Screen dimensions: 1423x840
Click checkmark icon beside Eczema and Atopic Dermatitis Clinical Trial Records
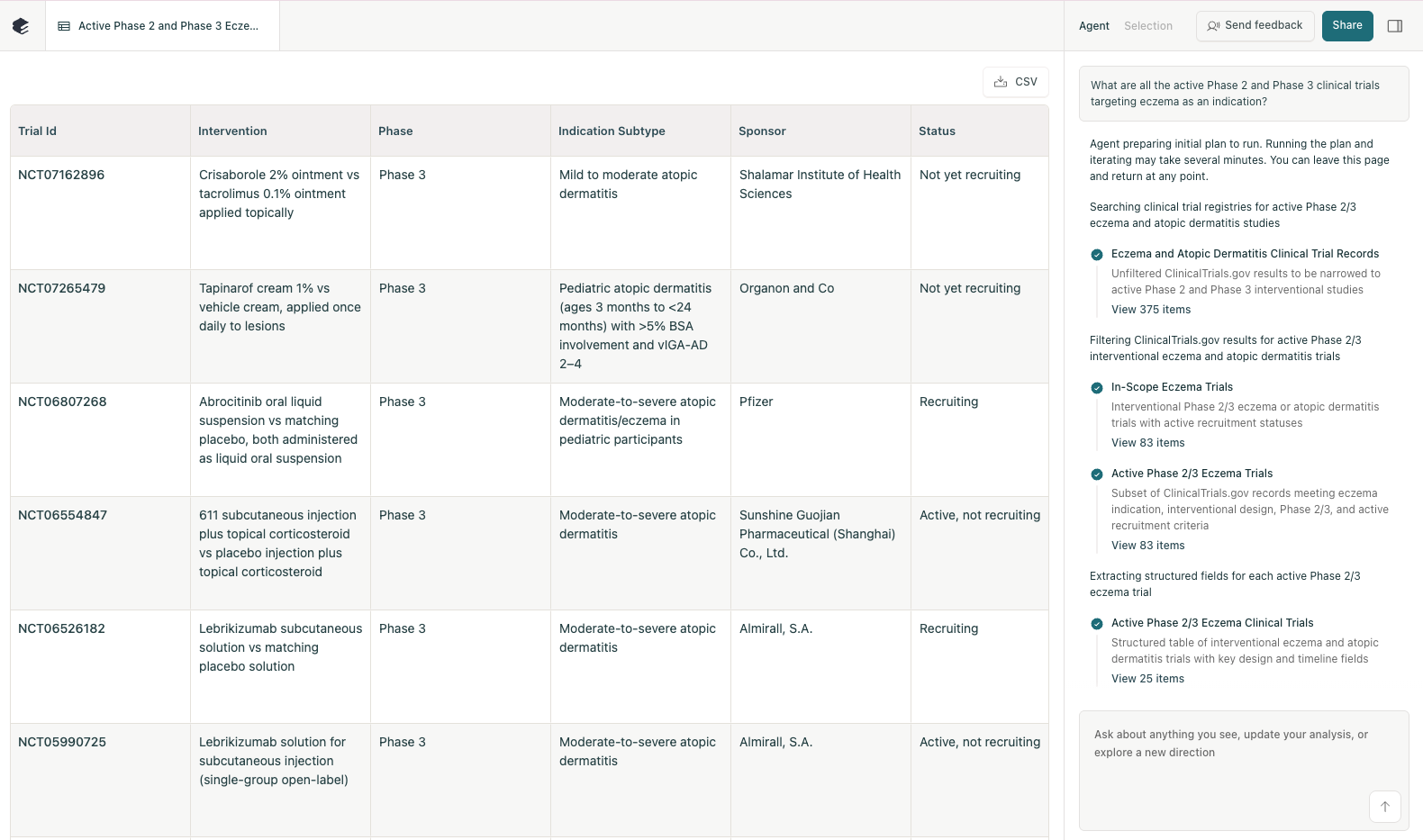coord(1096,255)
